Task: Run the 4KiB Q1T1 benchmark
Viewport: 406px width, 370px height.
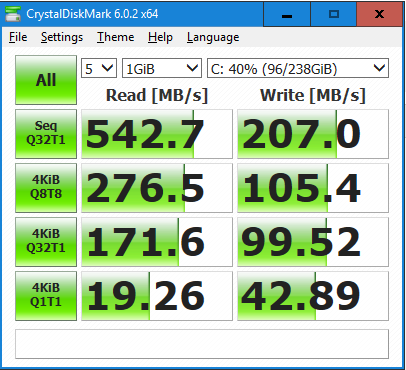Action: pos(46,296)
